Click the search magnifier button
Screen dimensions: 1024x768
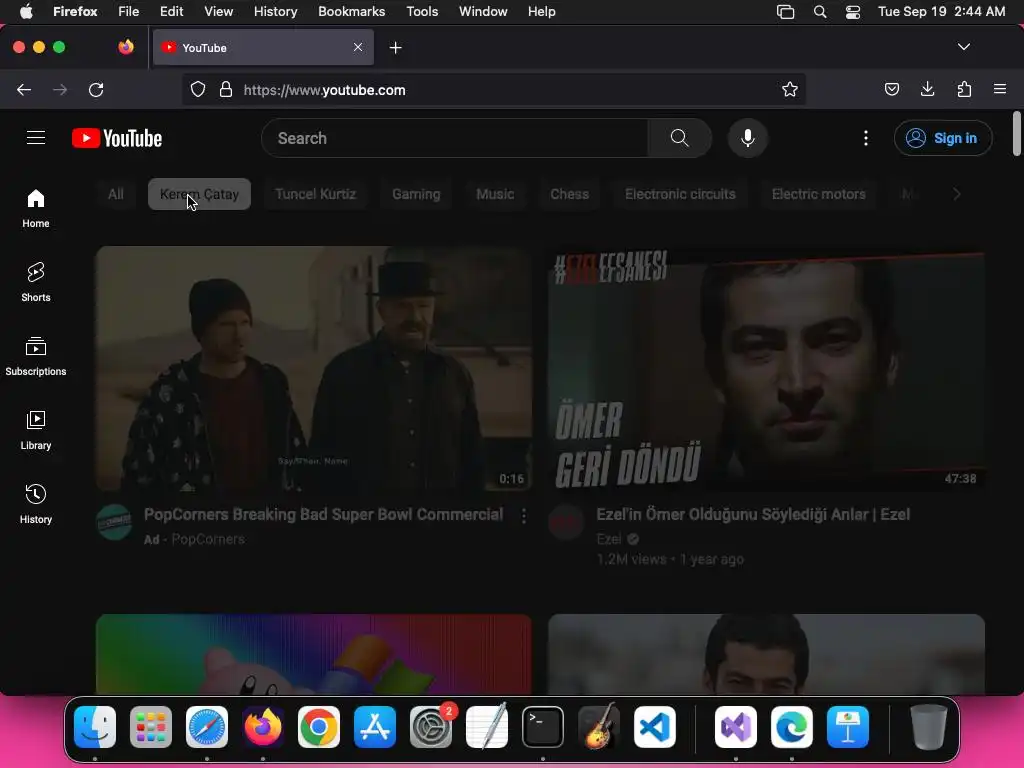click(x=679, y=138)
